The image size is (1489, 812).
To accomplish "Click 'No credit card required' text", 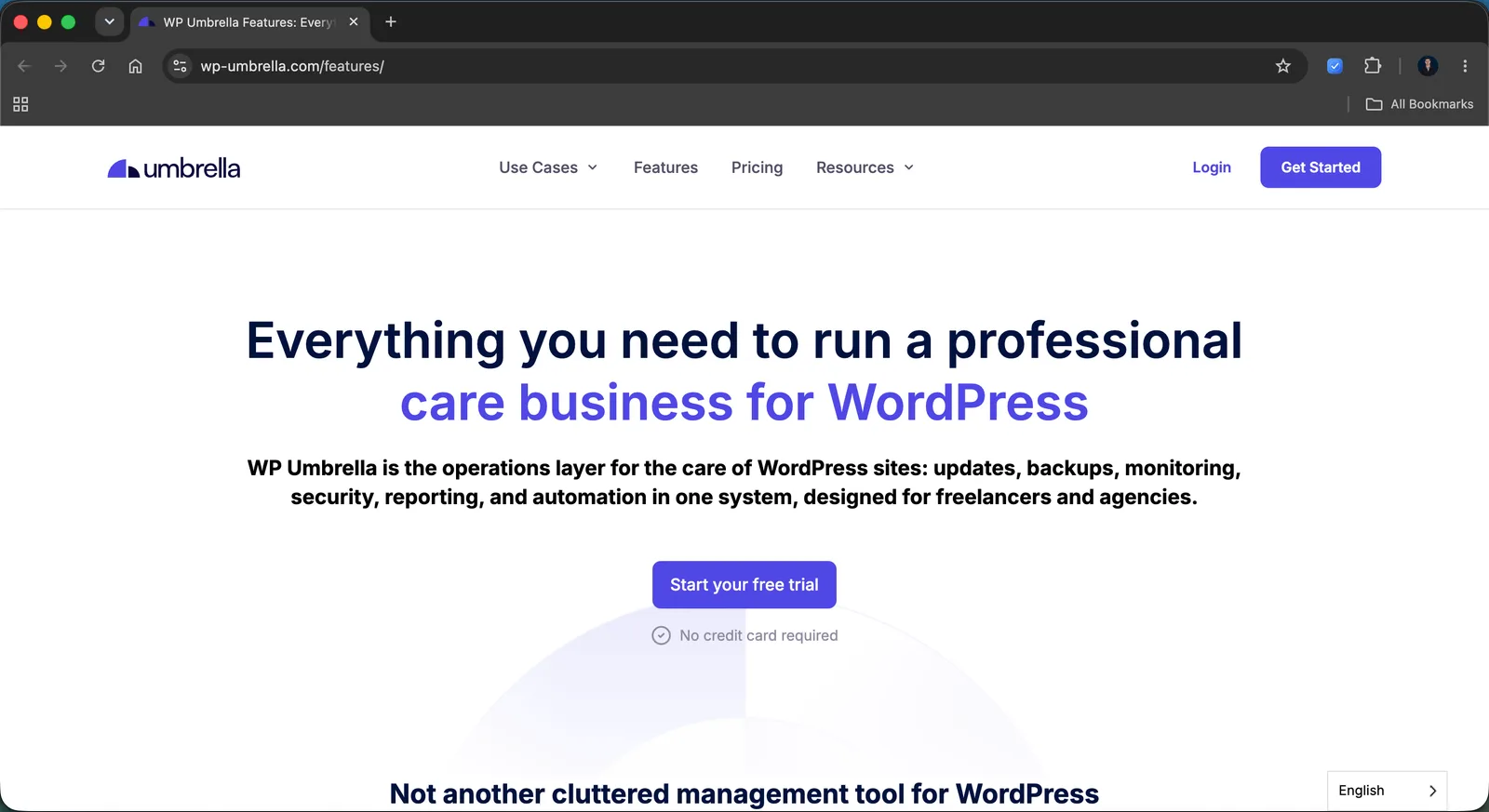I will 758,635.
